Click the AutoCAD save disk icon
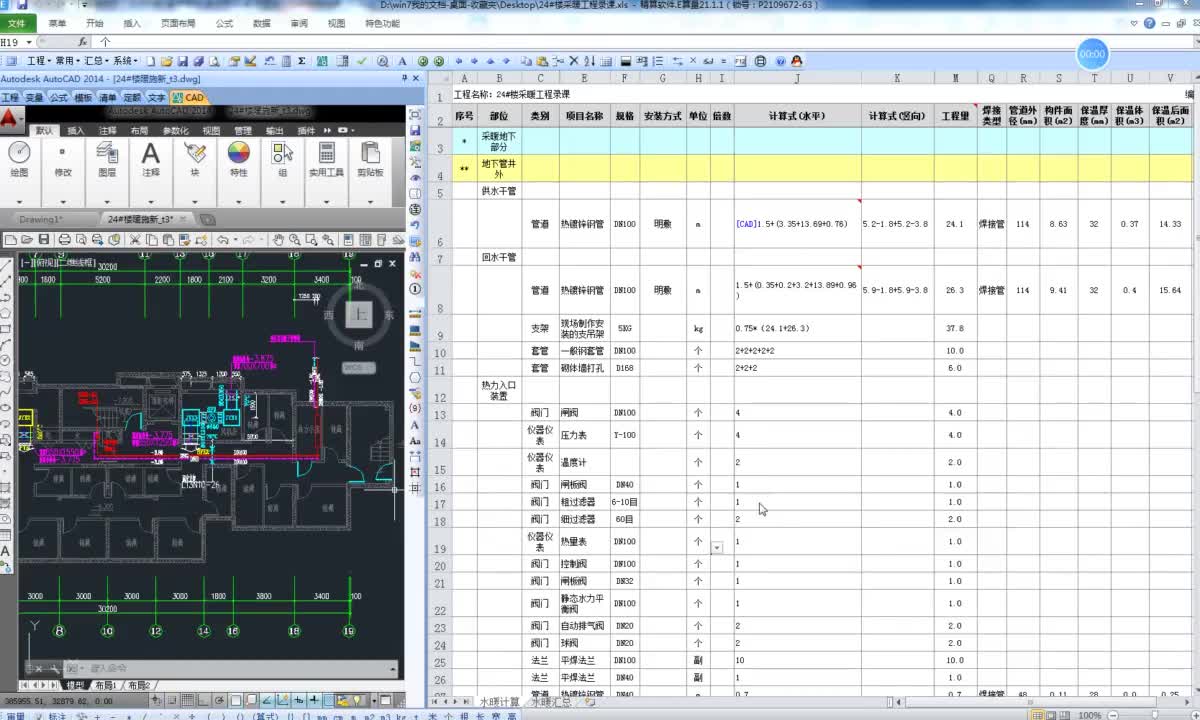The image size is (1200, 720). 43,240
